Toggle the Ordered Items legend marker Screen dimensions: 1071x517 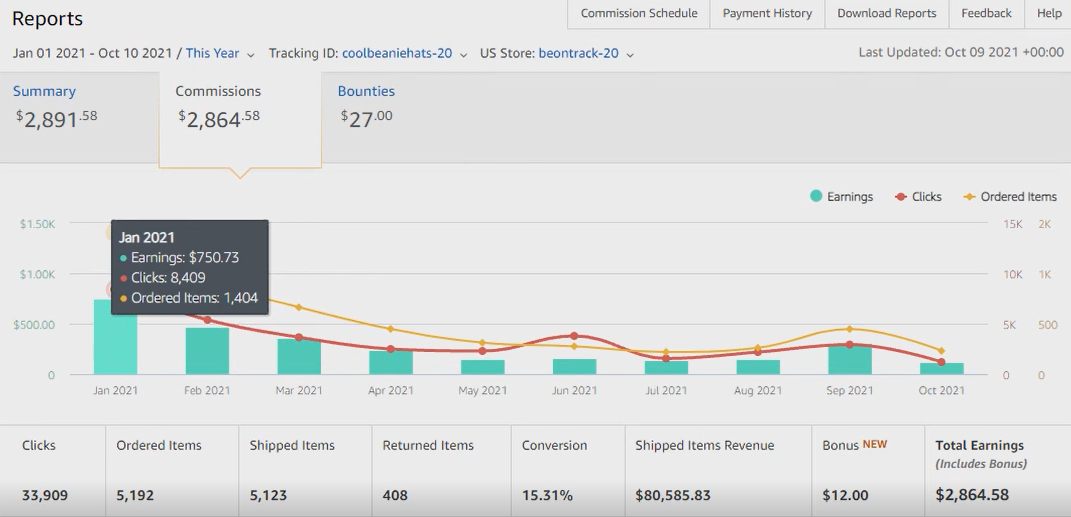click(969, 197)
